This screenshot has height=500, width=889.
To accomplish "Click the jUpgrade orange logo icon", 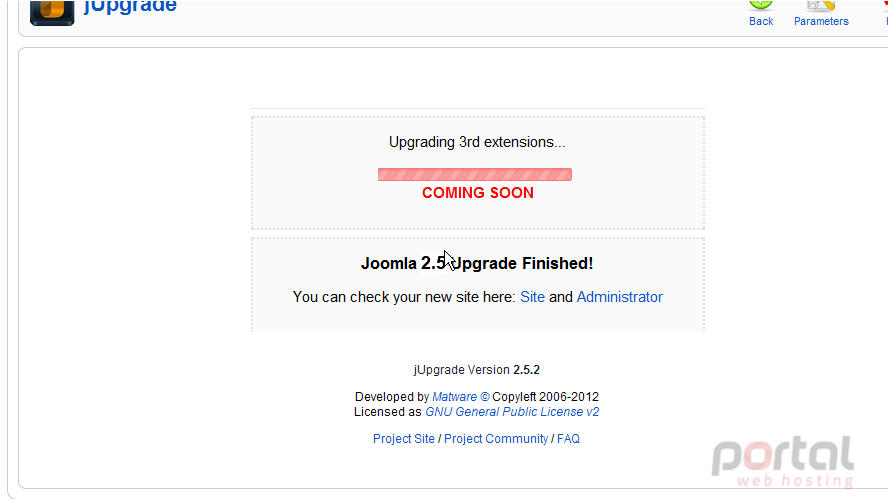I will (52, 12).
